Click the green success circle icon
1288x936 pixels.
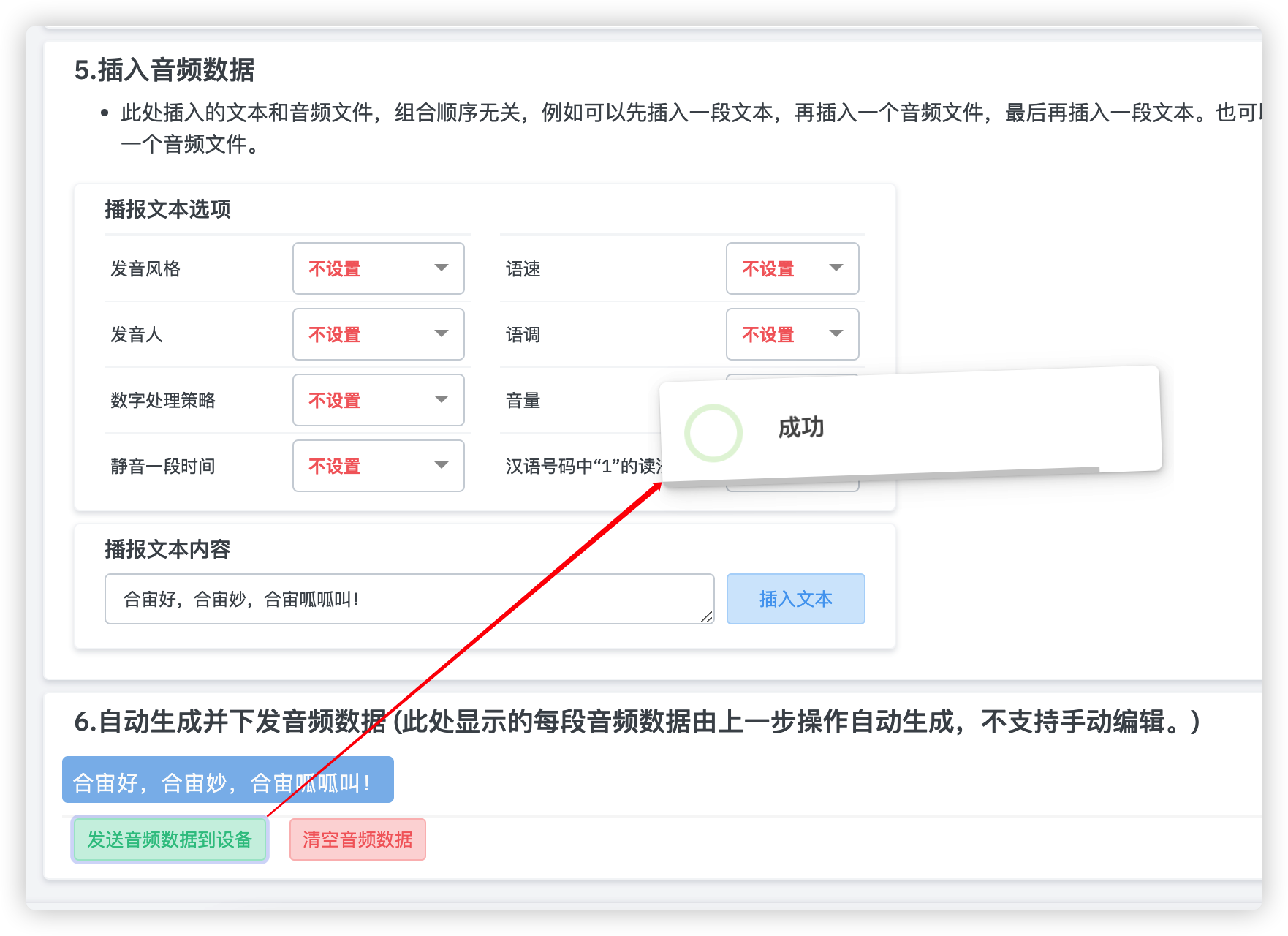point(713,433)
